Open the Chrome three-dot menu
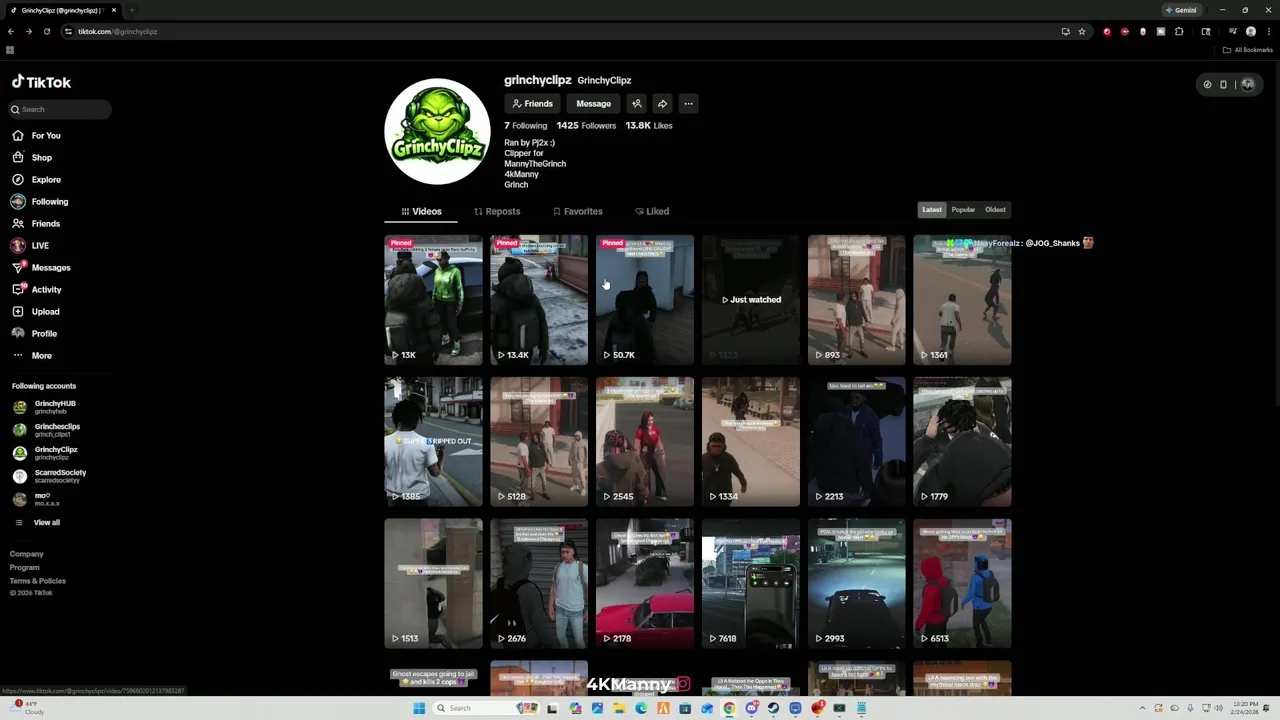The height and width of the screenshot is (720, 1280). coord(1269,32)
